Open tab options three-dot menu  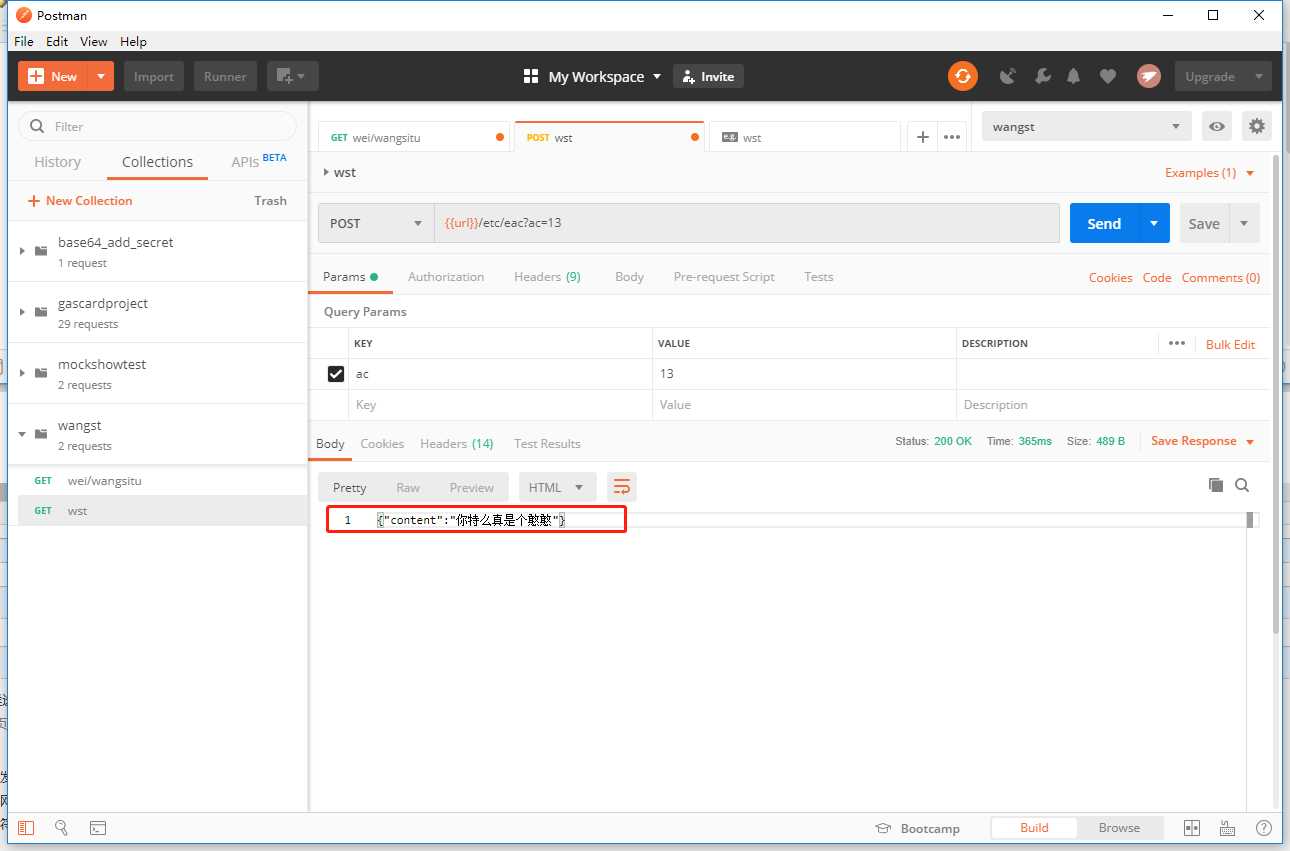coord(952,137)
